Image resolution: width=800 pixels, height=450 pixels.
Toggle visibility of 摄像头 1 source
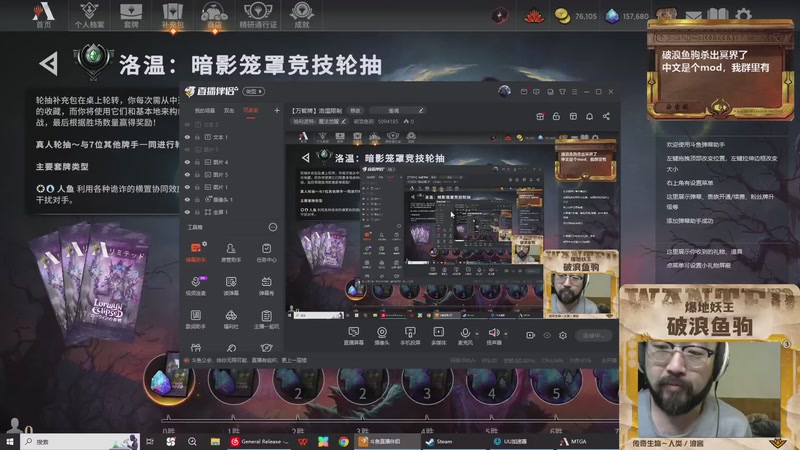click(187, 199)
